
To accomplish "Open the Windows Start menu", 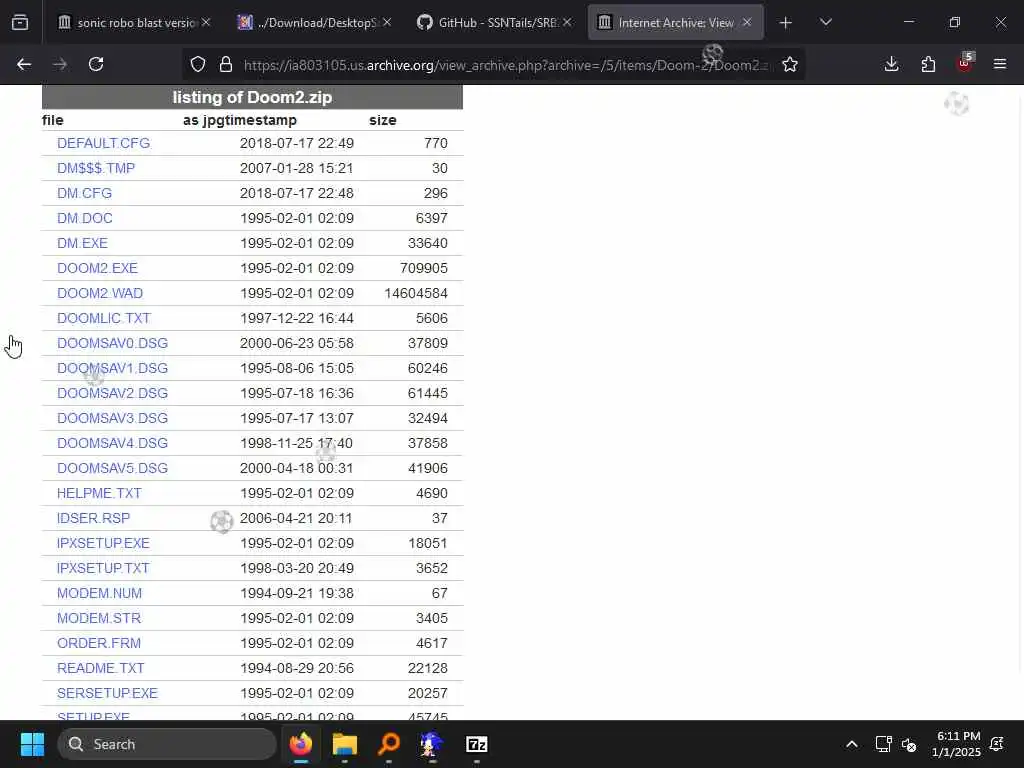I will tap(32, 744).
